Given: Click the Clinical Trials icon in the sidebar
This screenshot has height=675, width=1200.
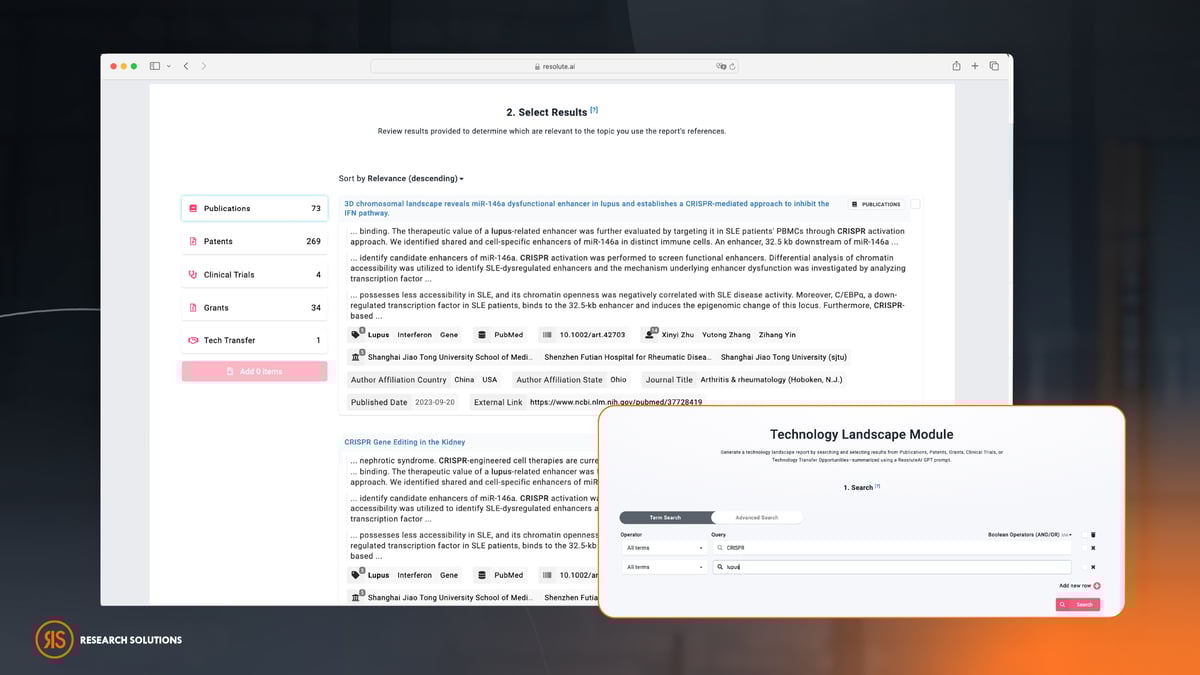Looking at the screenshot, I should point(192,273).
